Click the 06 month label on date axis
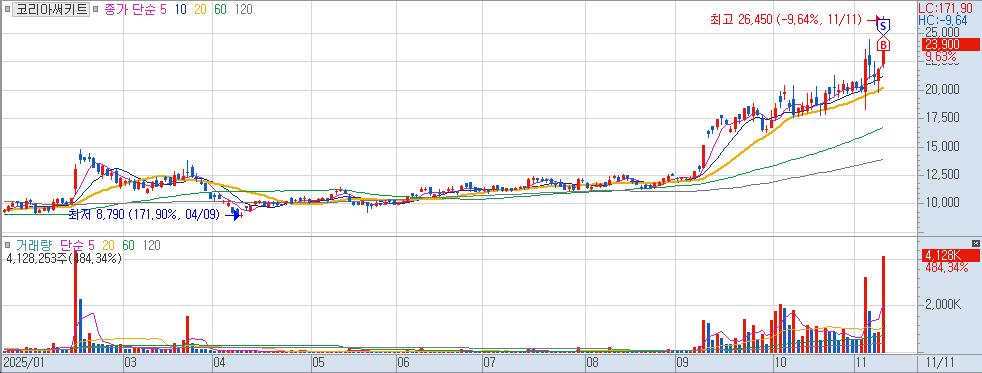The image size is (982, 373). pos(403,363)
